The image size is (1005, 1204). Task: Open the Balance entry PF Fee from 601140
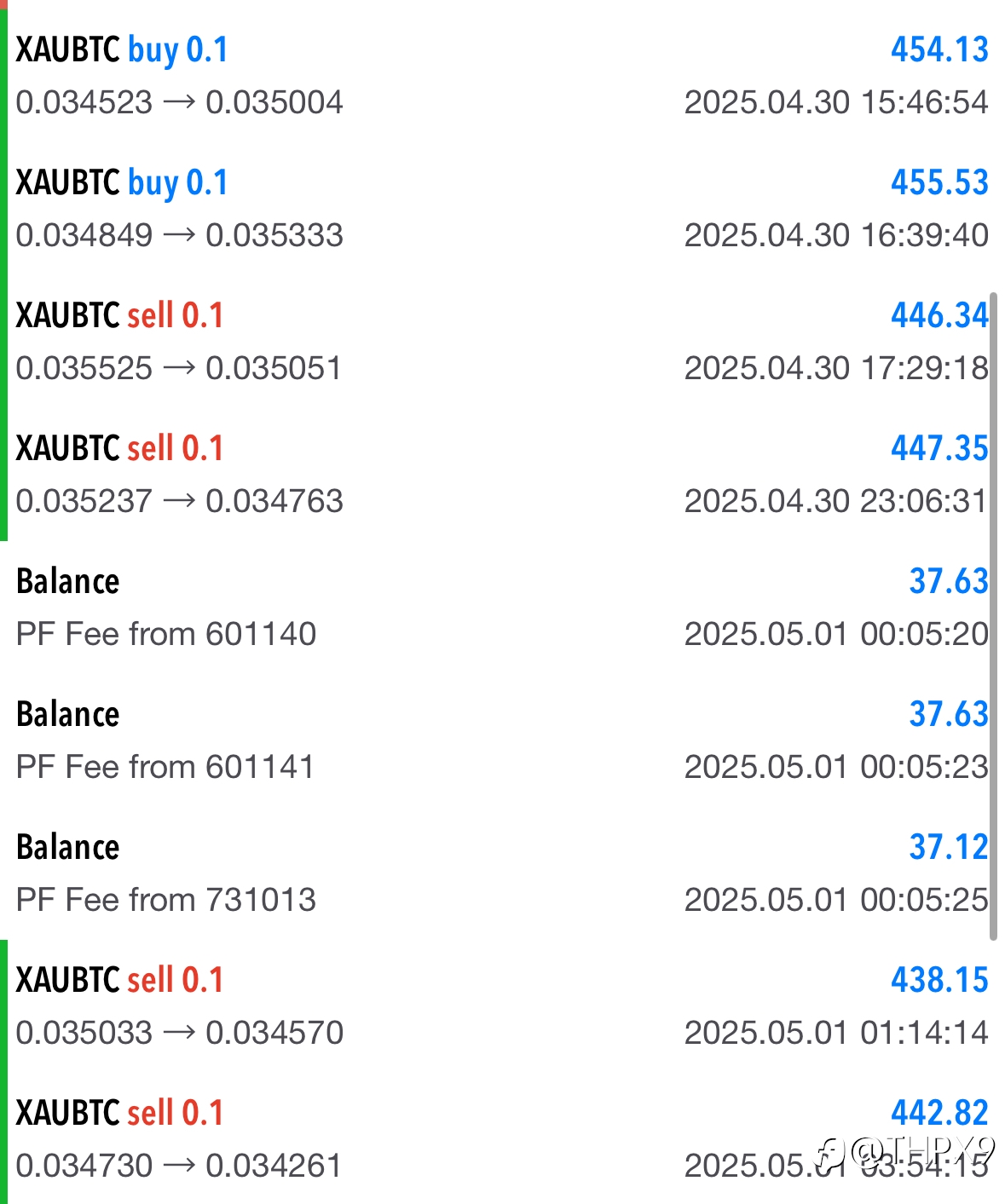click(x=502, y=608)
